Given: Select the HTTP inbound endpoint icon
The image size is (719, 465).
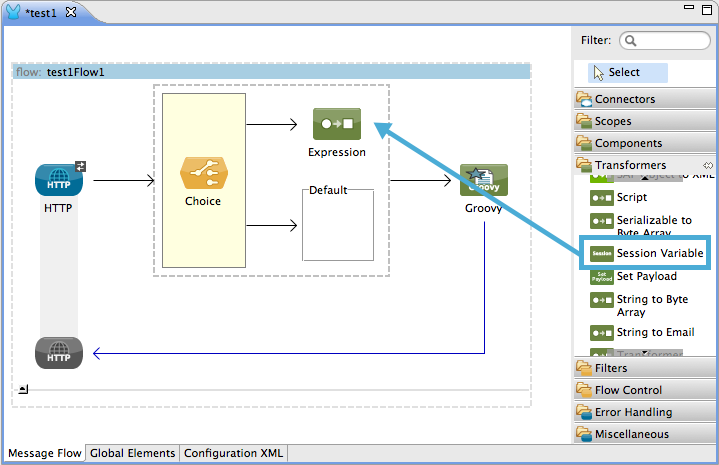Looking at the screenshot, I should tap(59, 180).
